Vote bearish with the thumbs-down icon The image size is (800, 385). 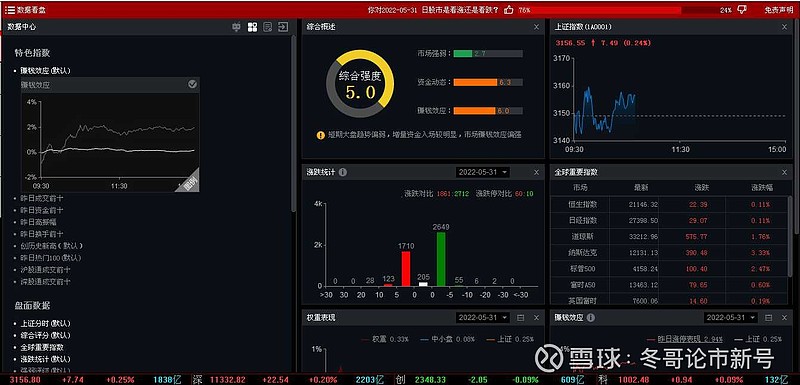742,10
